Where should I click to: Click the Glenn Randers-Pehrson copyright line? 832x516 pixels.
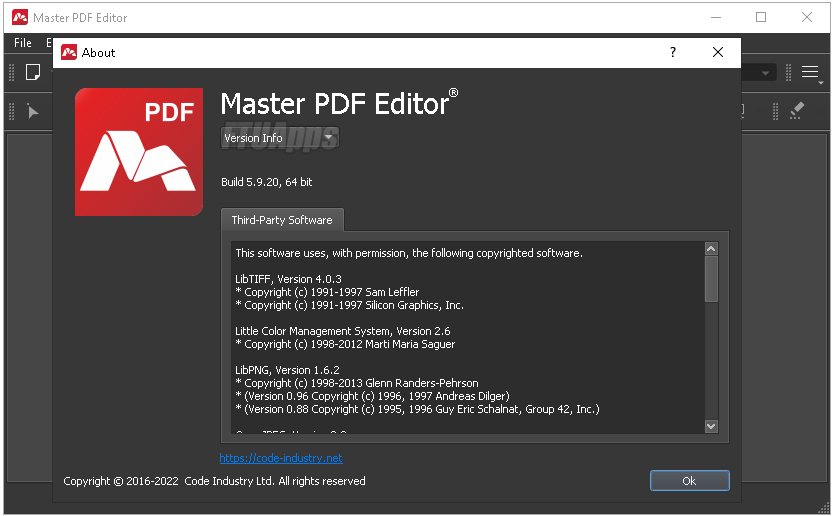point(357,383)
